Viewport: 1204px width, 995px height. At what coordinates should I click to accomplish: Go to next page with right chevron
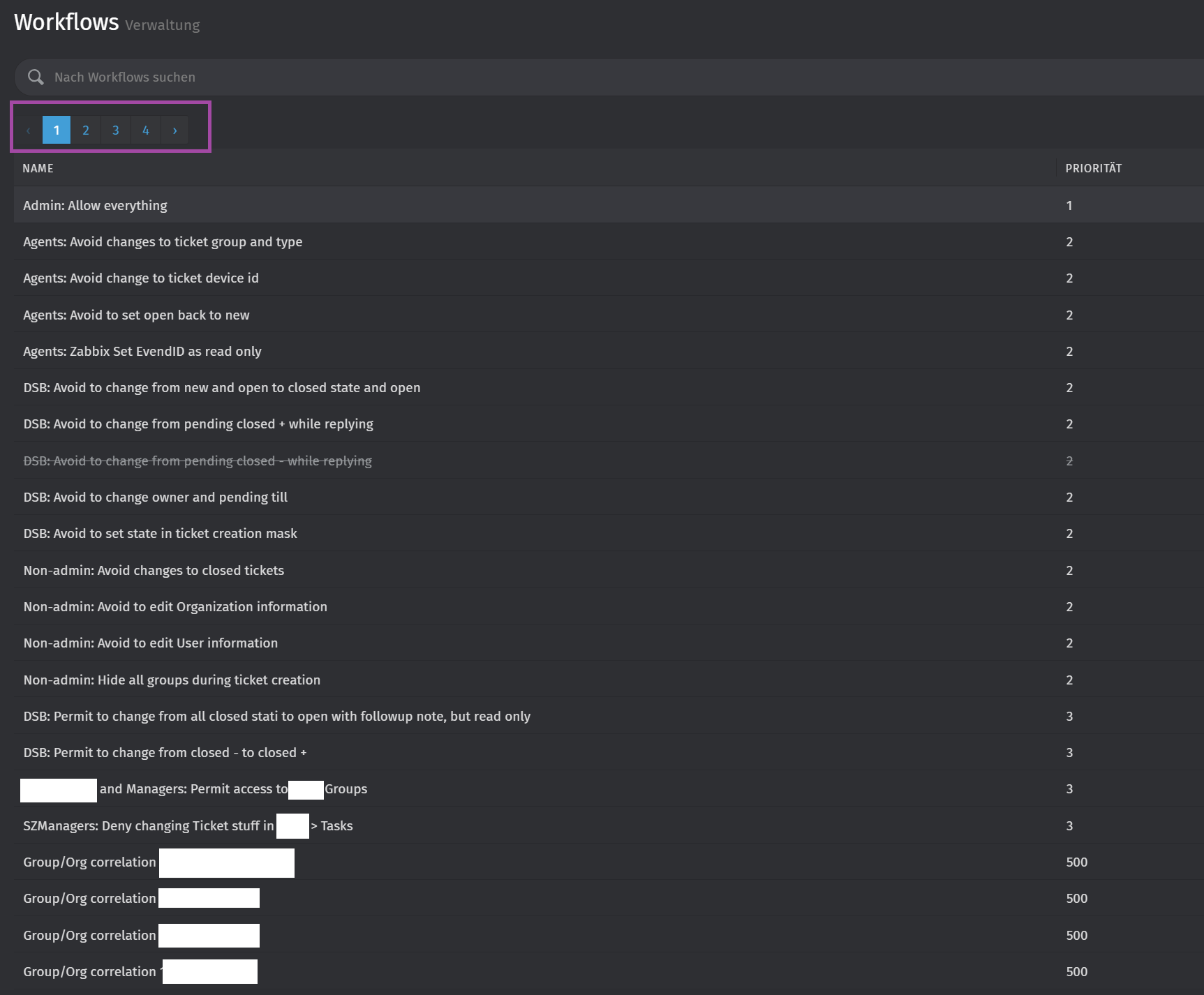tap(174, 130)
